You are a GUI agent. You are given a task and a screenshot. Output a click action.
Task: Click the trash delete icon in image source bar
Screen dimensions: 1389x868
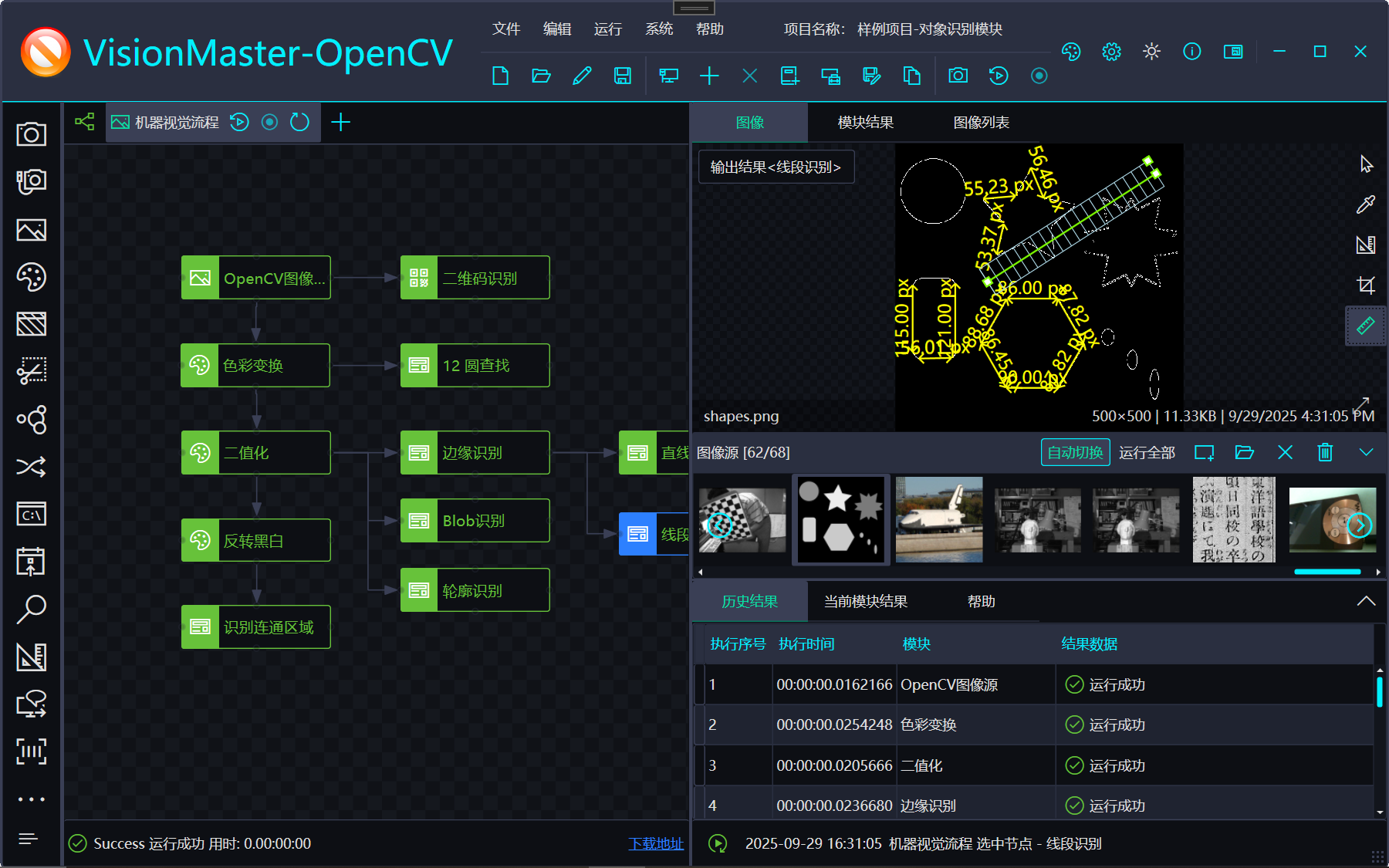click(x=1325, y=452)
